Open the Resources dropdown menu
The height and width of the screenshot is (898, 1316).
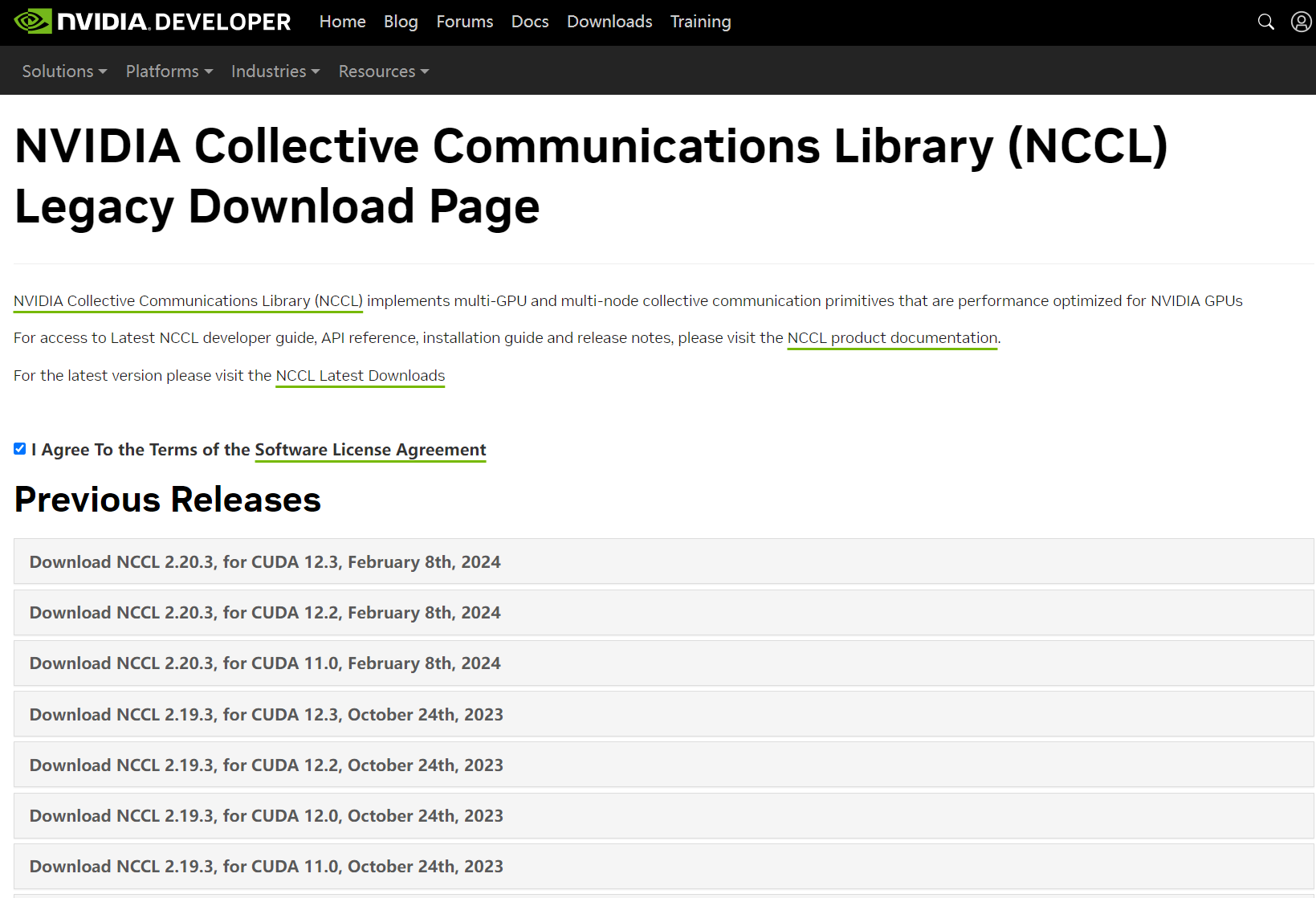pos(384,71)
